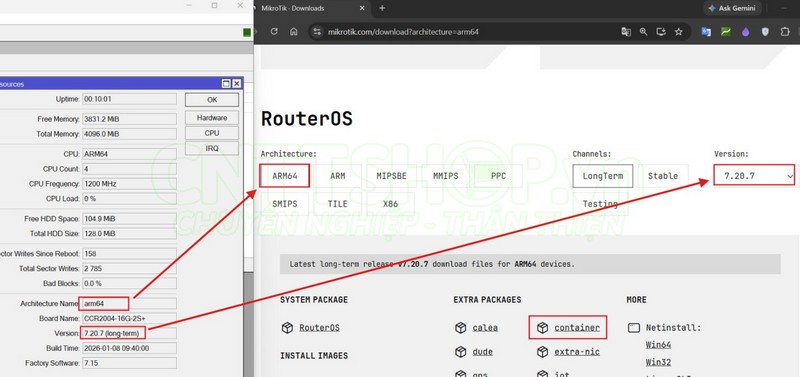Click the CPU Count value field
This screenshot has width=800, height=377.
pyautogui.click(x=129, y=169)
